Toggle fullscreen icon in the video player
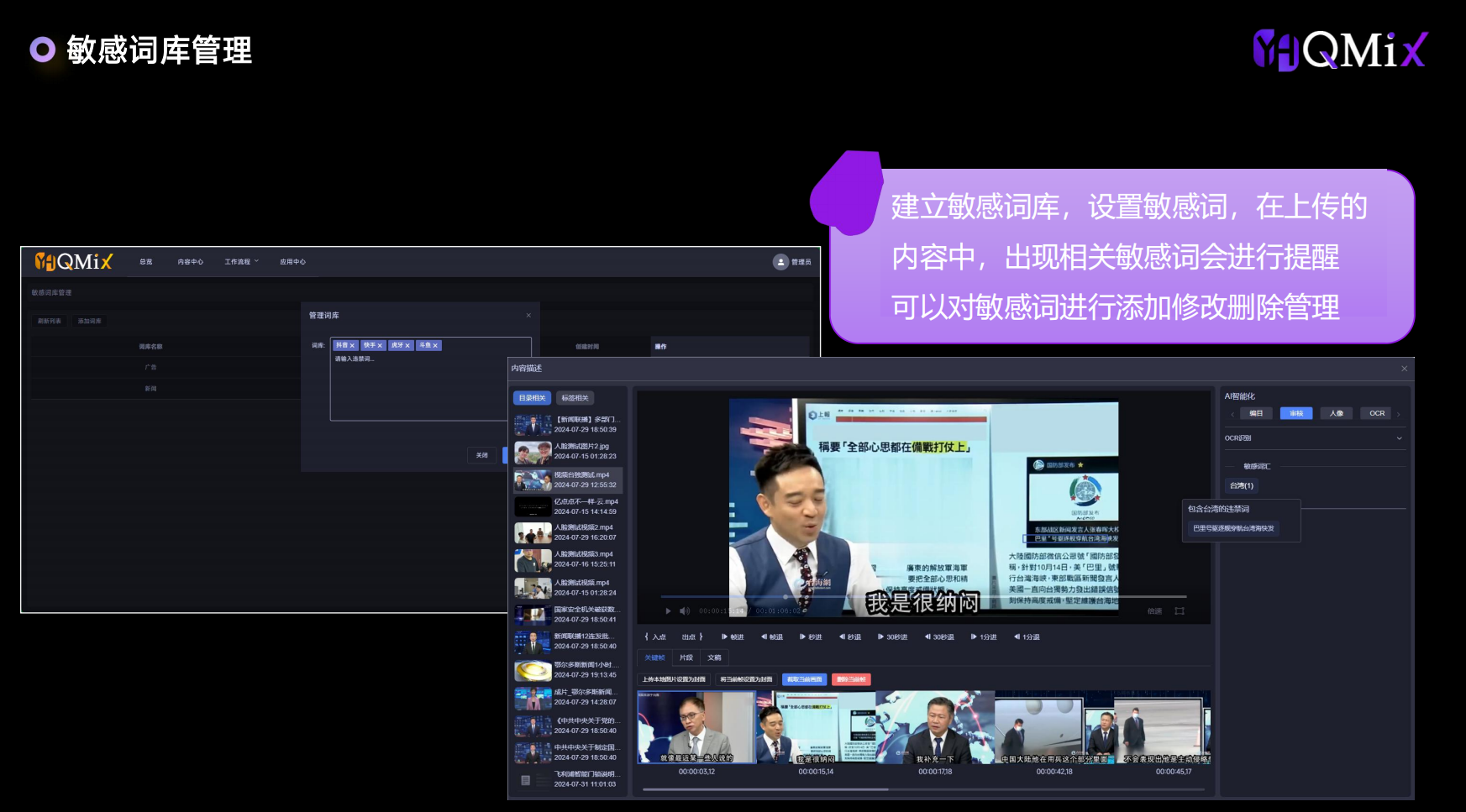This screenshot has height=812, width=1466. point(1180,610)
